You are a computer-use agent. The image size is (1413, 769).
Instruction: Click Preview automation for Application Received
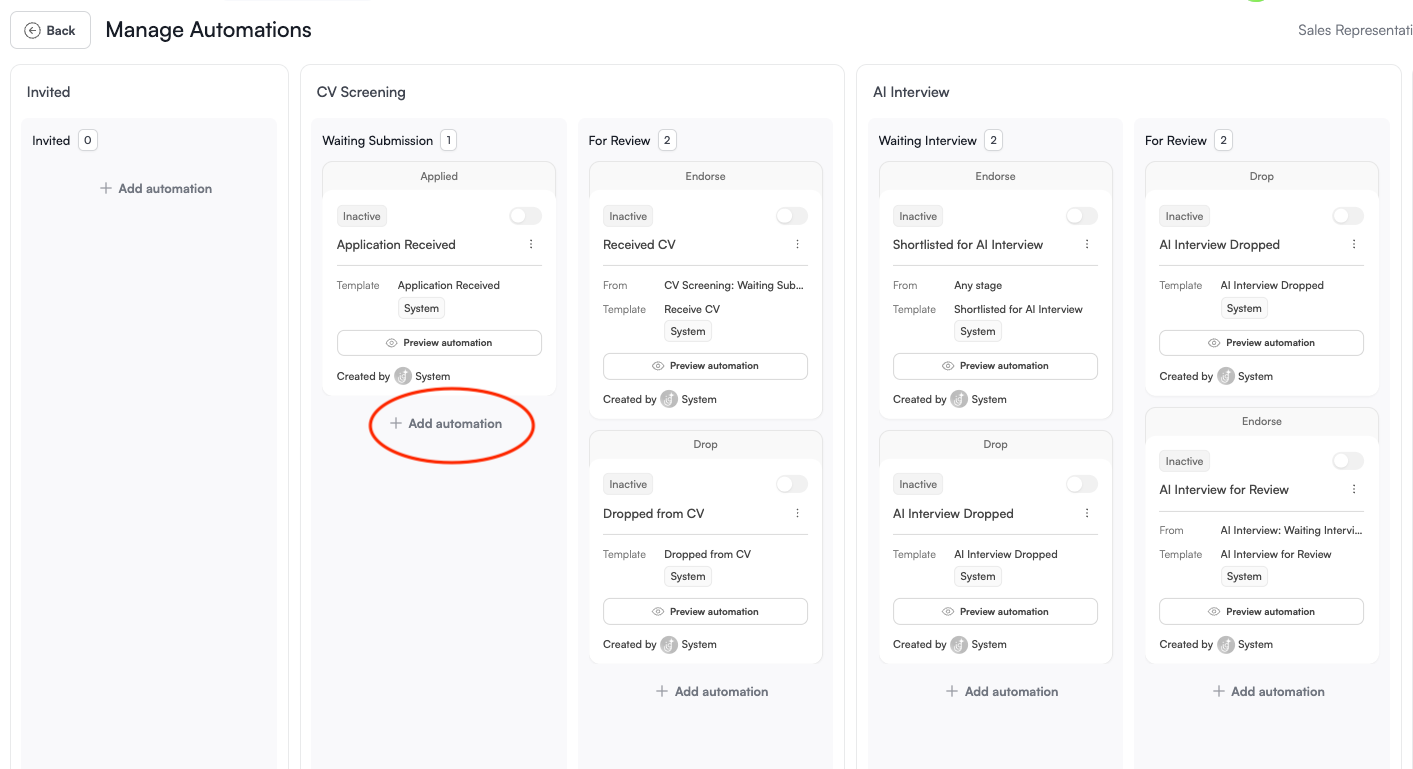pos(439,342)
